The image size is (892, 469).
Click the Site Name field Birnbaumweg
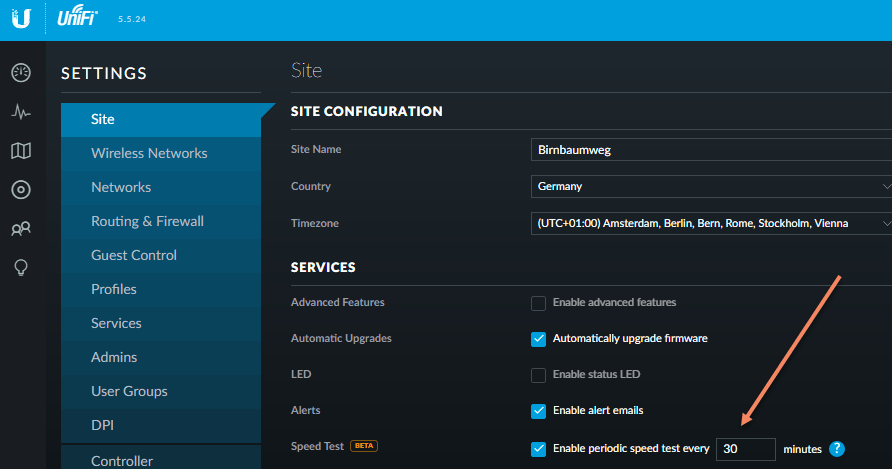[x=711, y=150]
